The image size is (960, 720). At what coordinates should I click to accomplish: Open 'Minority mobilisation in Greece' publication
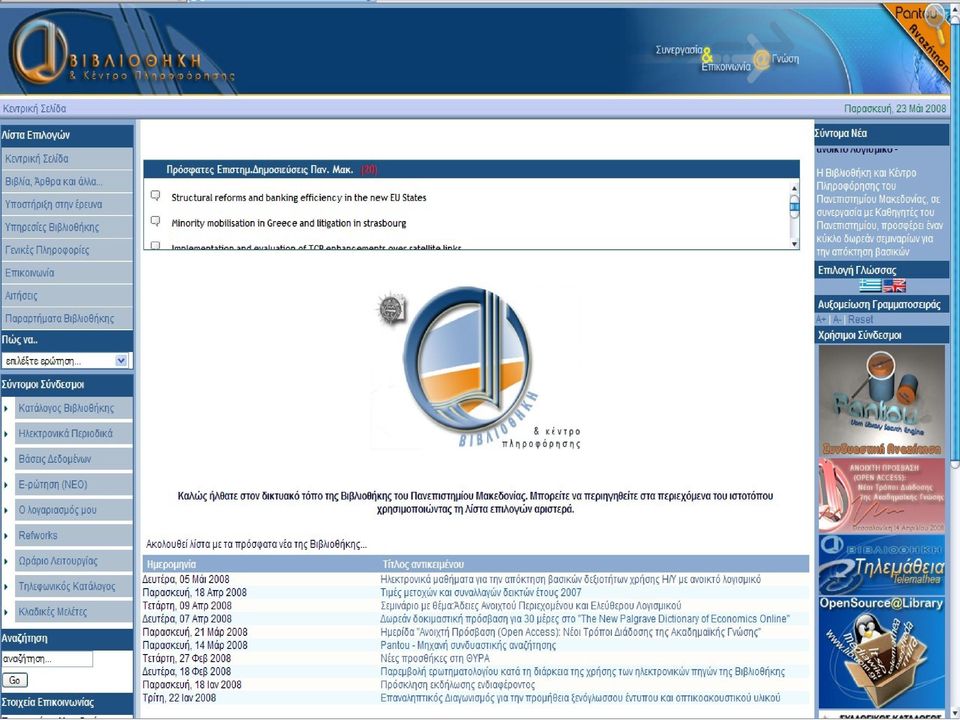[x=288, y=223]
